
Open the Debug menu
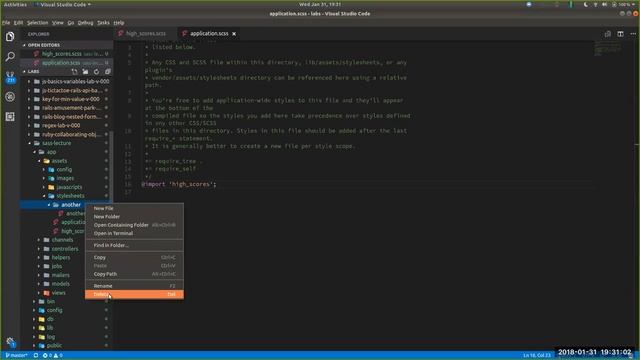(x=85, y=23)
